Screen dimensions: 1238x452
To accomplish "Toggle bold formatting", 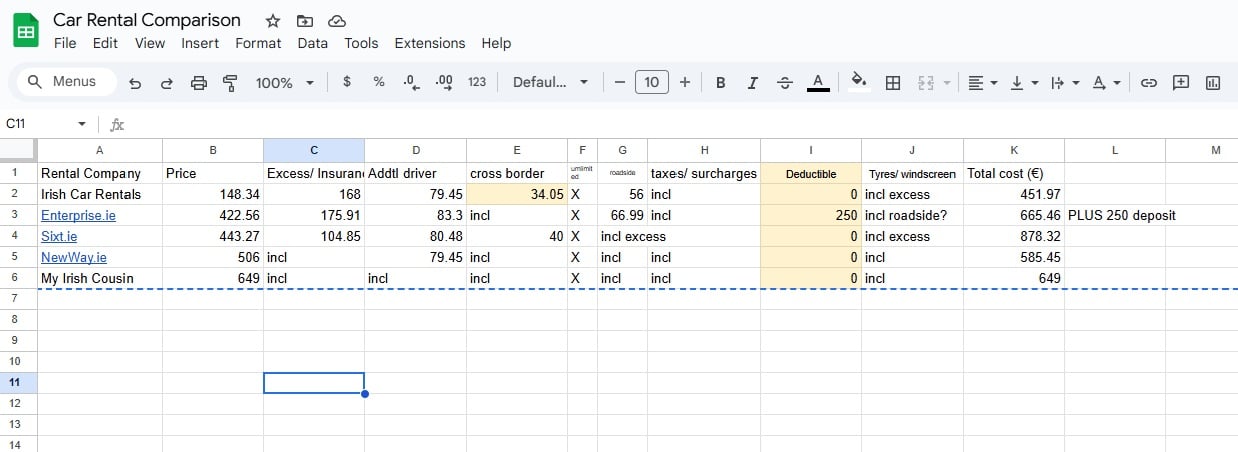I will pos(720,83).
